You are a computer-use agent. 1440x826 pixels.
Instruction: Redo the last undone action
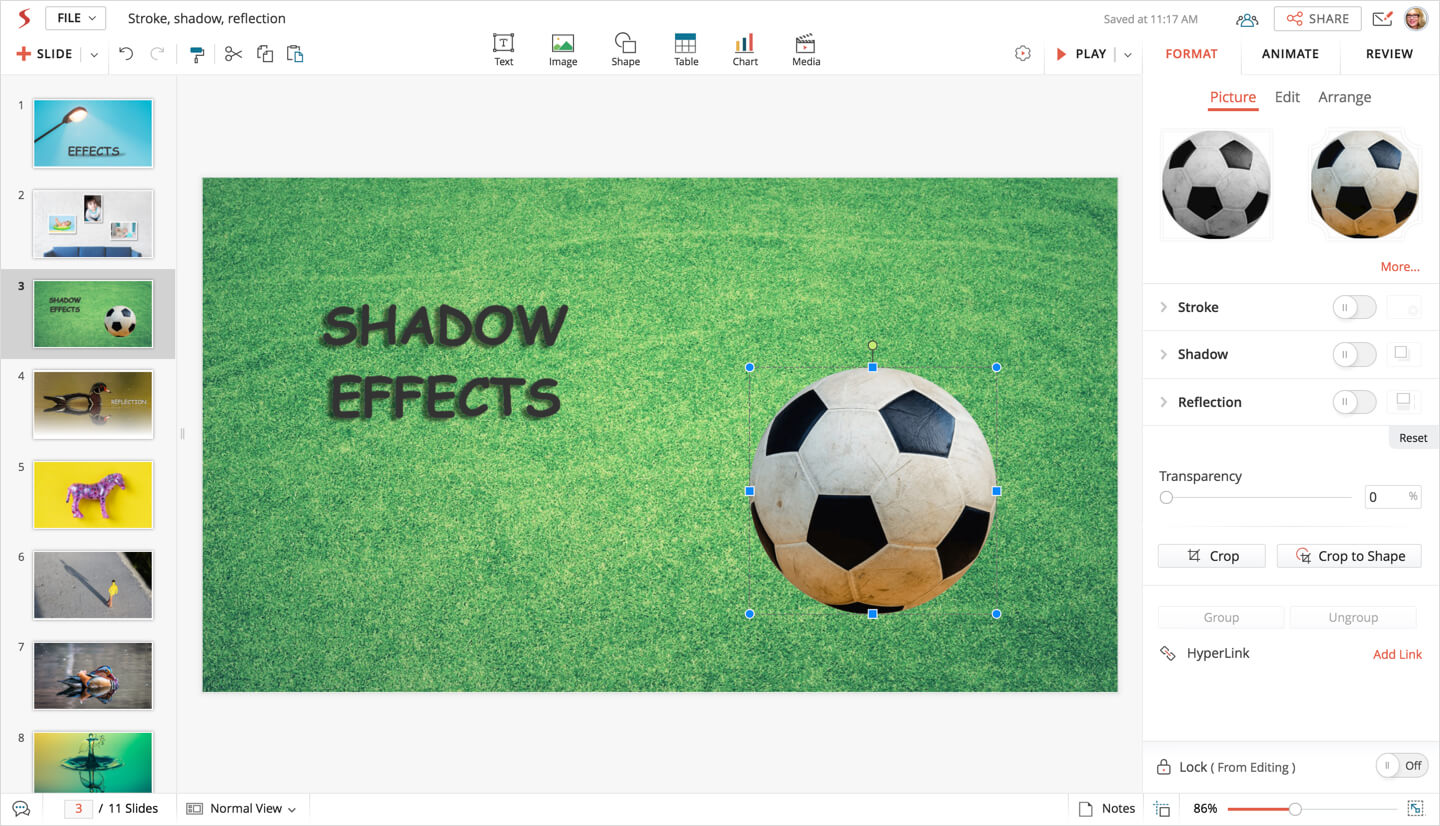[157, 54]
